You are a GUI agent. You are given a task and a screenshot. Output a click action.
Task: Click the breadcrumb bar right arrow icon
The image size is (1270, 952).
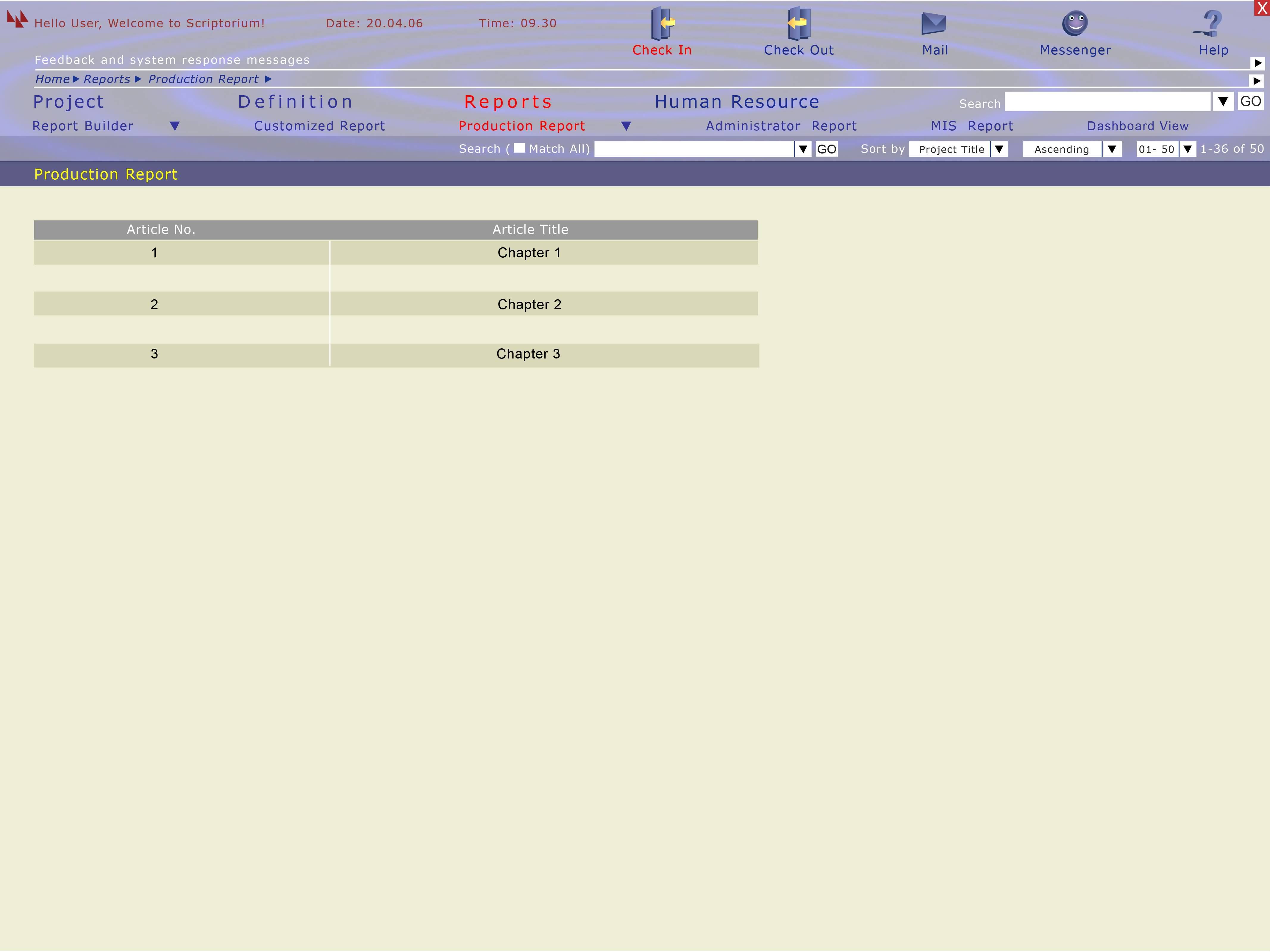click(x=1257, y=81)
